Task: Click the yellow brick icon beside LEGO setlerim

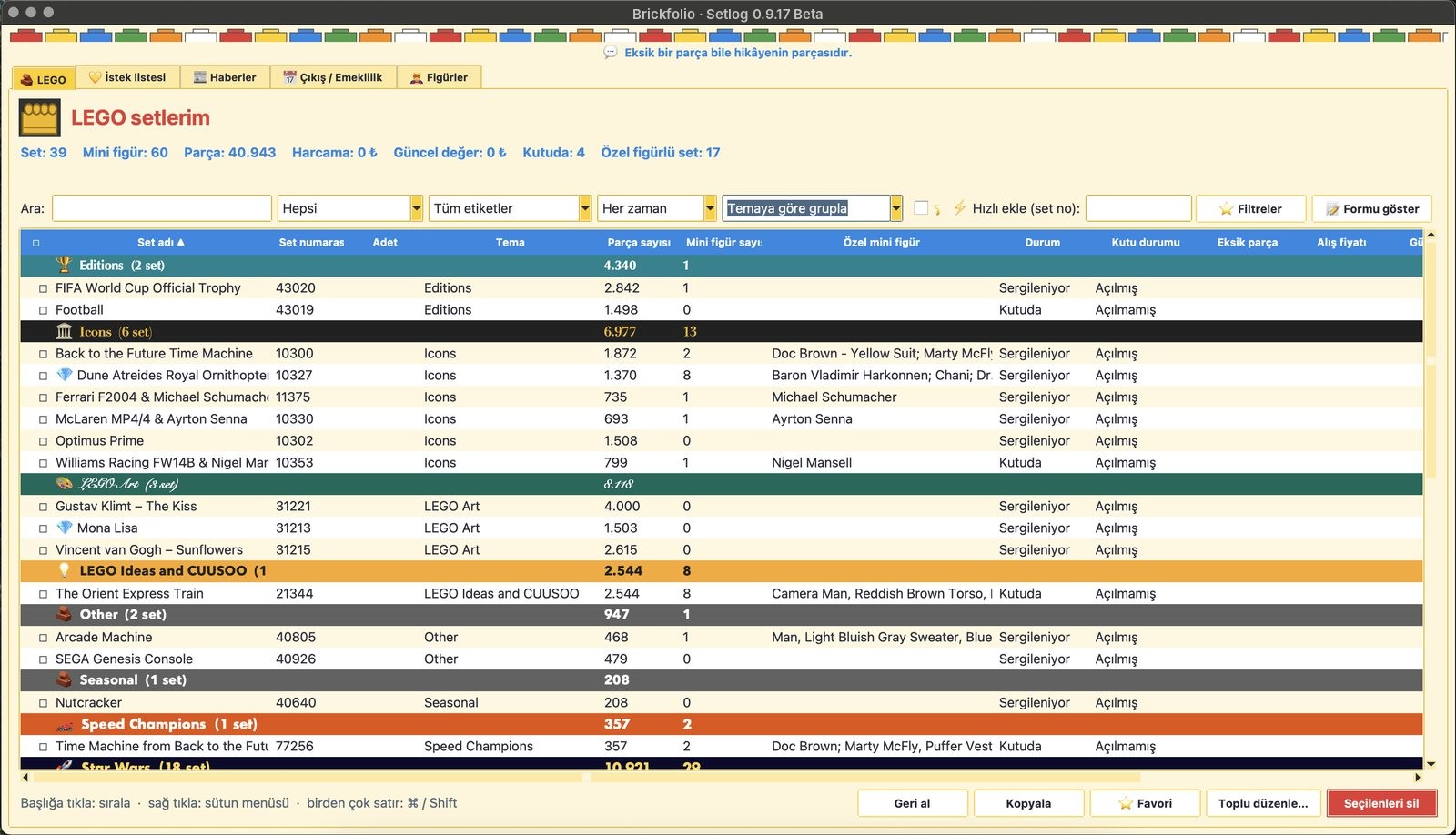Action: [39, 118]
